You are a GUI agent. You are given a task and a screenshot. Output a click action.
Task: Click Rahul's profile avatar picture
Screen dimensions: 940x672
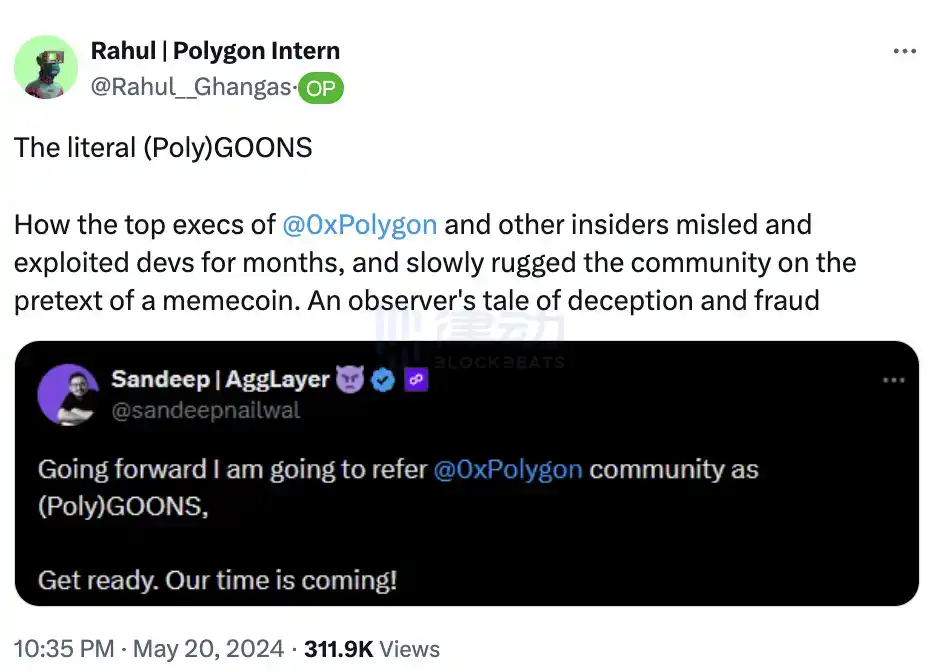click(46, 68)
